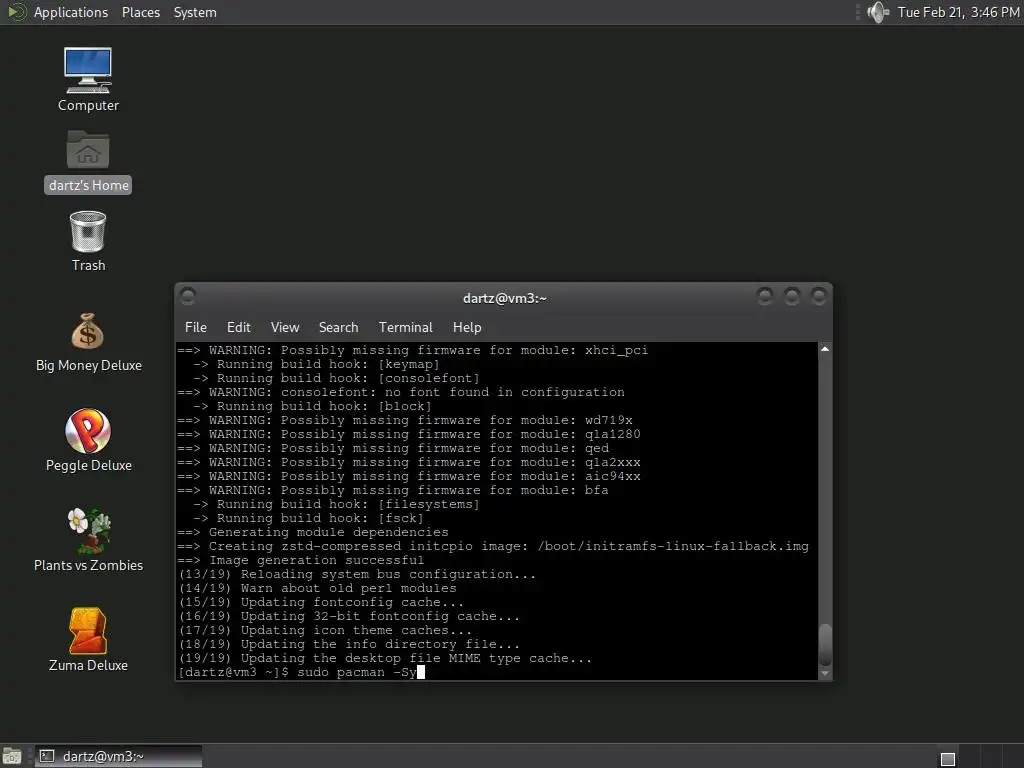
Task: Minimize the terminal window
Action: point(765,296)
